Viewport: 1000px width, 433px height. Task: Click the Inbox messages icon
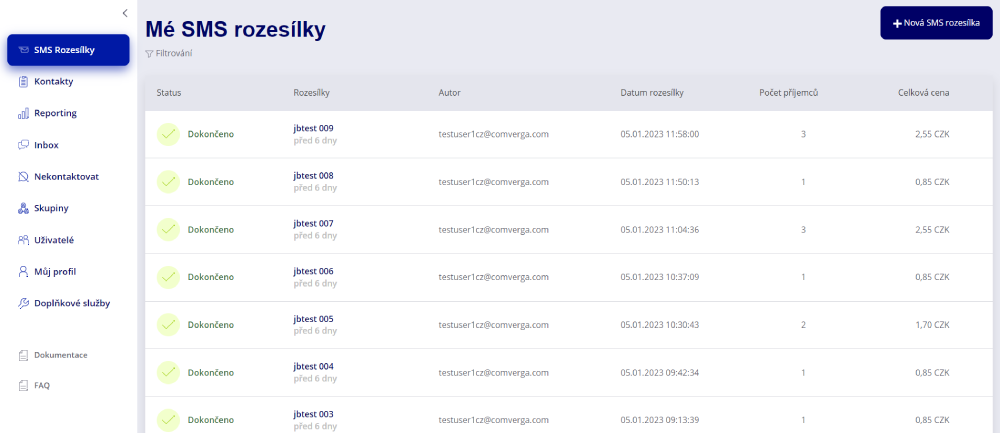(x=23, y=145)
